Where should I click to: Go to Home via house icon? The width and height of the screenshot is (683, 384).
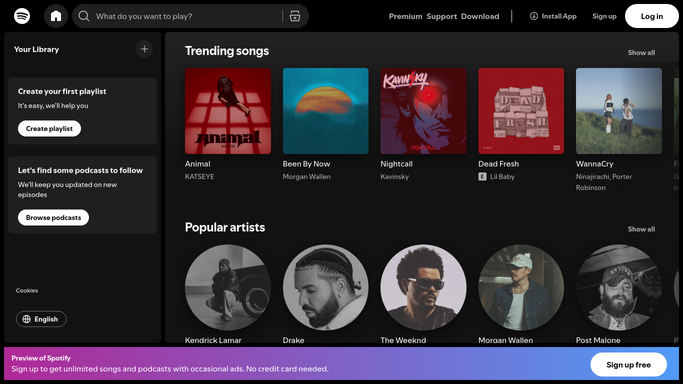coord(56,16)
